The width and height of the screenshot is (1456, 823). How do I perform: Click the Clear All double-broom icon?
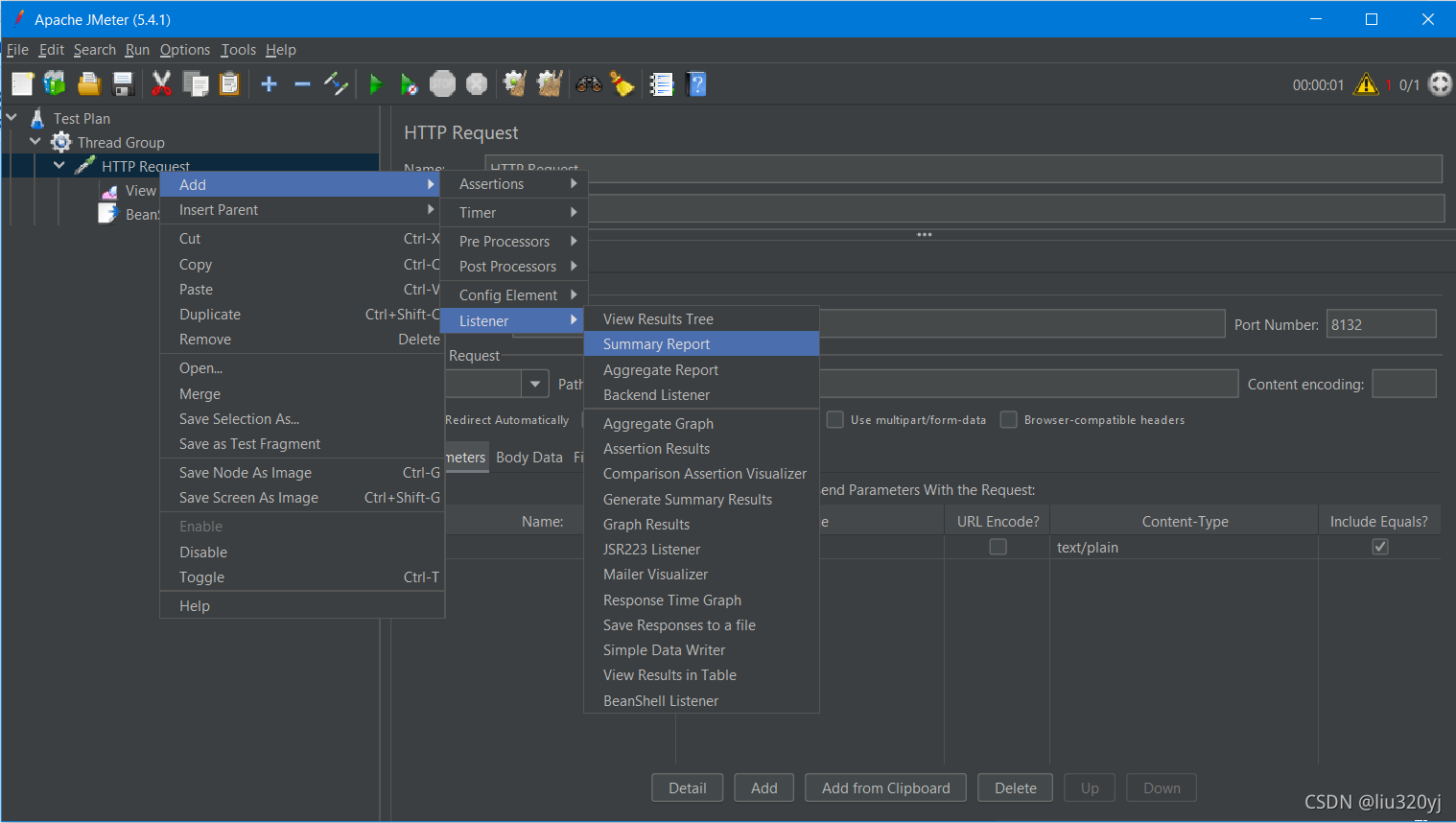coord(550,84)
